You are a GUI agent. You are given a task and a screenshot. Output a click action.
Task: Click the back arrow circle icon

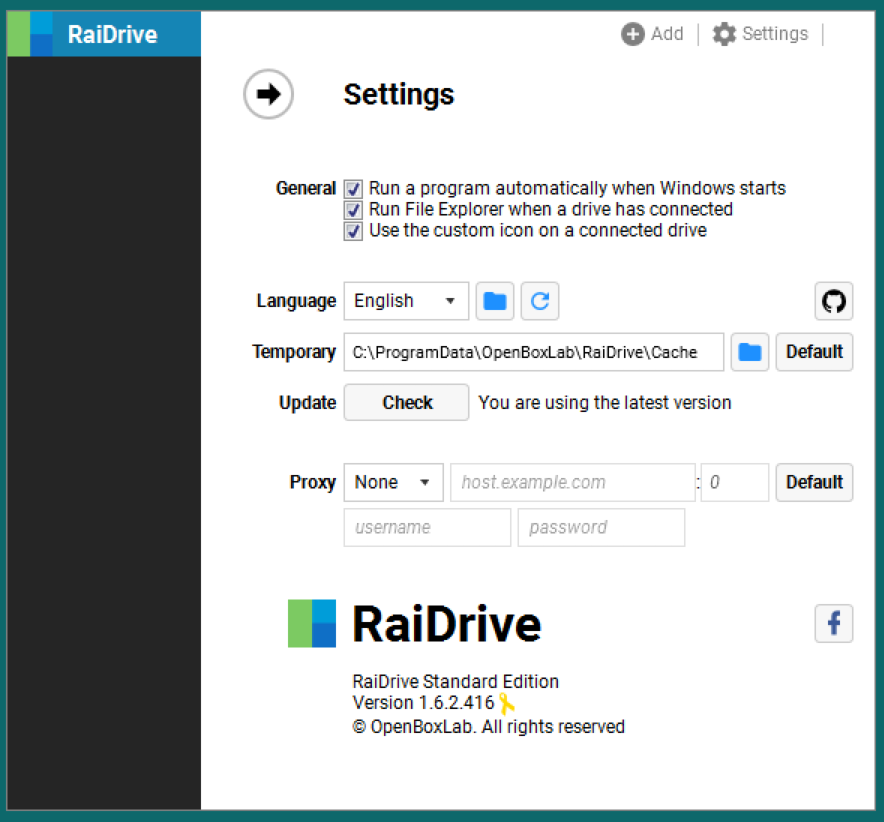click(268, 95)
